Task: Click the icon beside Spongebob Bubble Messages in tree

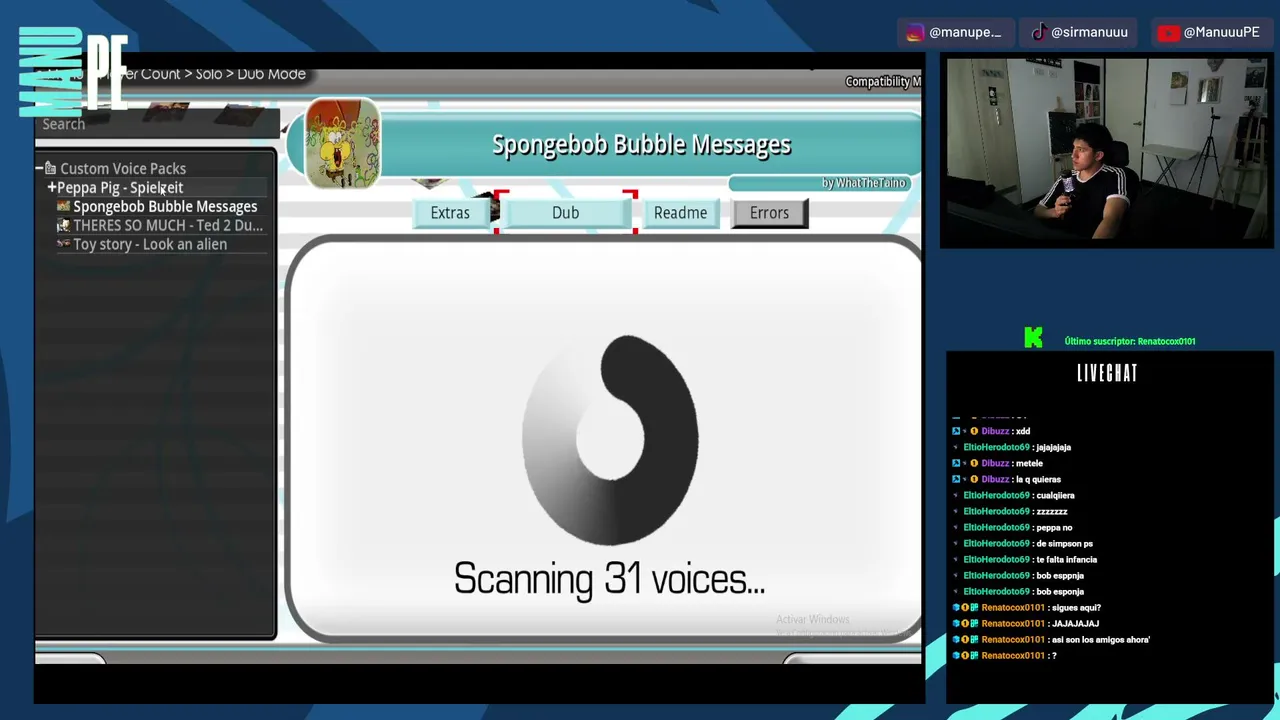Action: pos(63,206)
